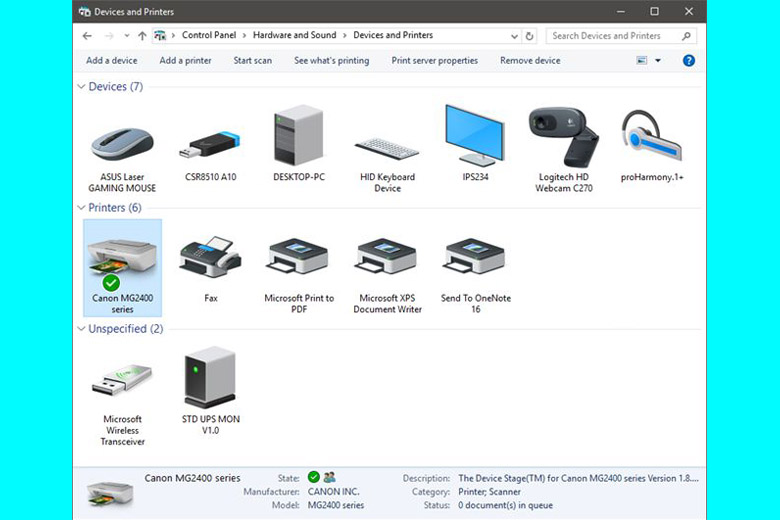
Task: Open the view options dropdown arrow
Action: [x=658, y=61]
